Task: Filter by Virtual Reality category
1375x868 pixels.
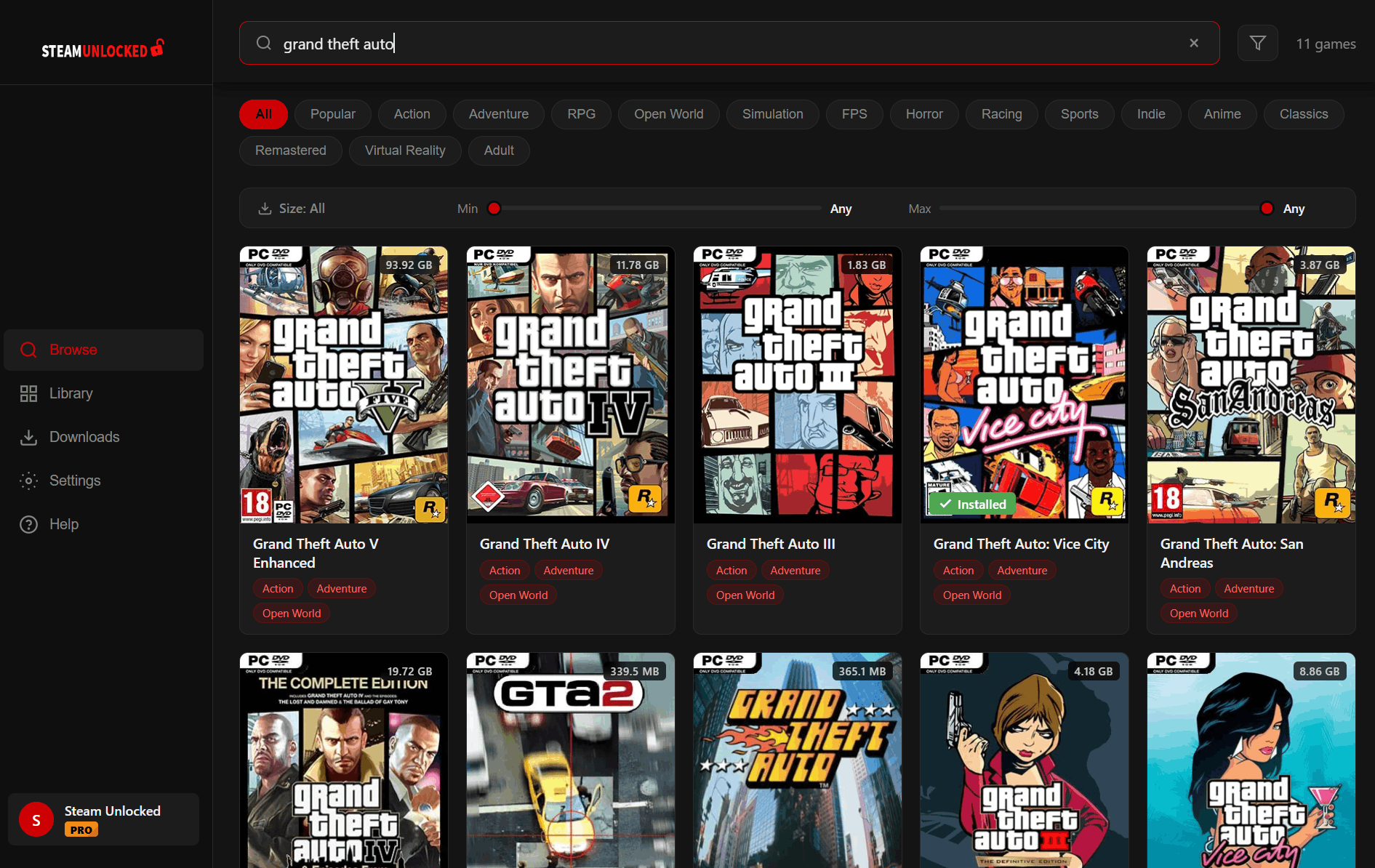Action: point(405,150)
